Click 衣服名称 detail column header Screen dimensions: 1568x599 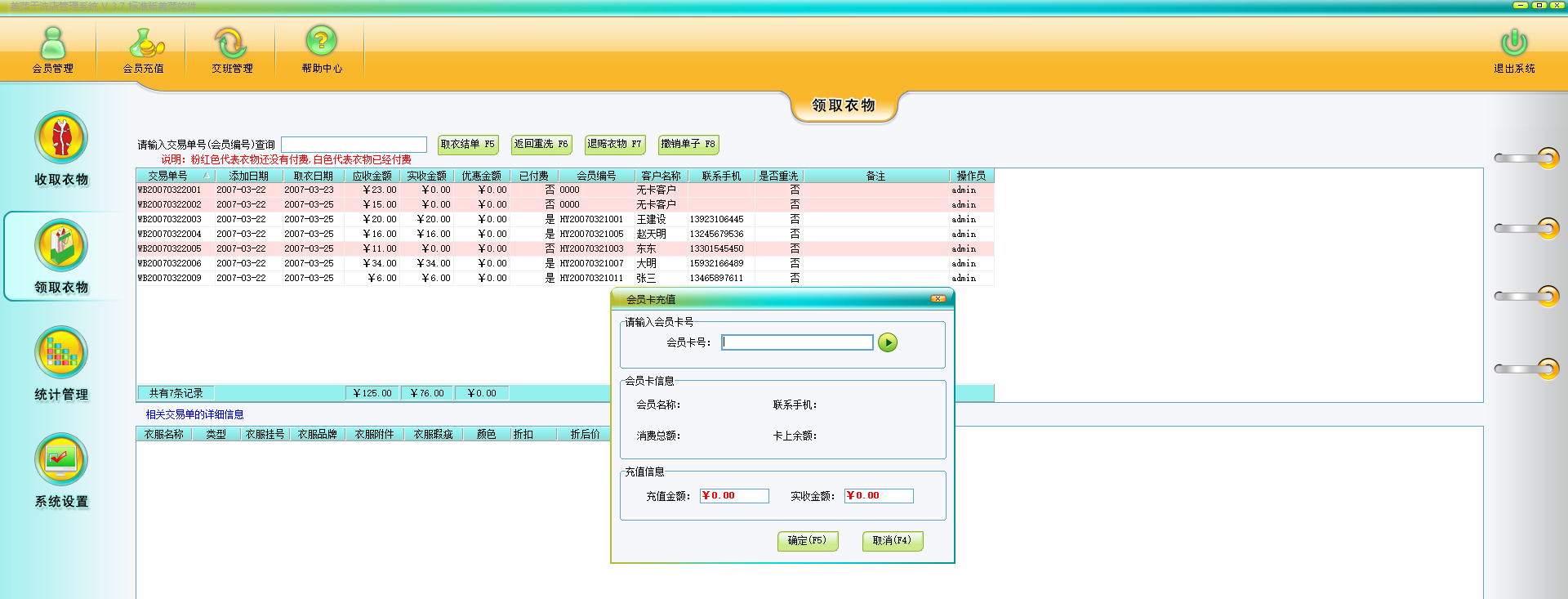coord(164,435)
